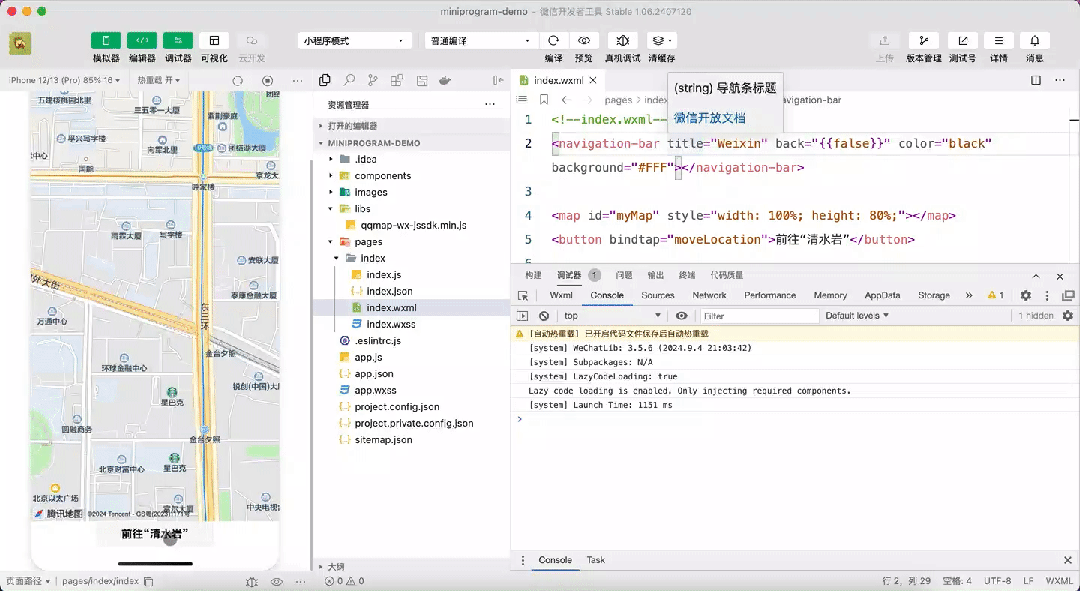
Task: Open the iPhone 12/13 device selector dropdown
Action: tap(65, 81)
